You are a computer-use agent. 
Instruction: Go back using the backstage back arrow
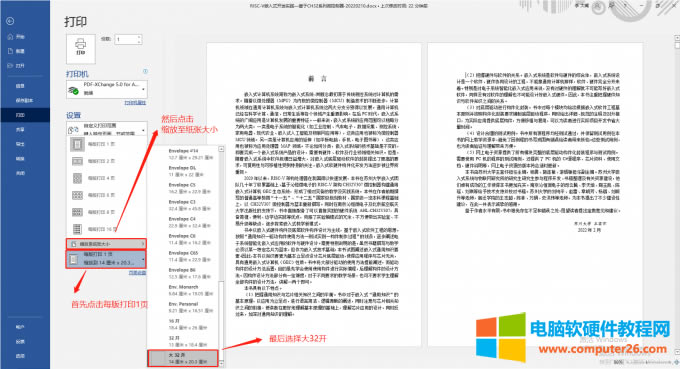pyautogui.click(x=10, y=21)
